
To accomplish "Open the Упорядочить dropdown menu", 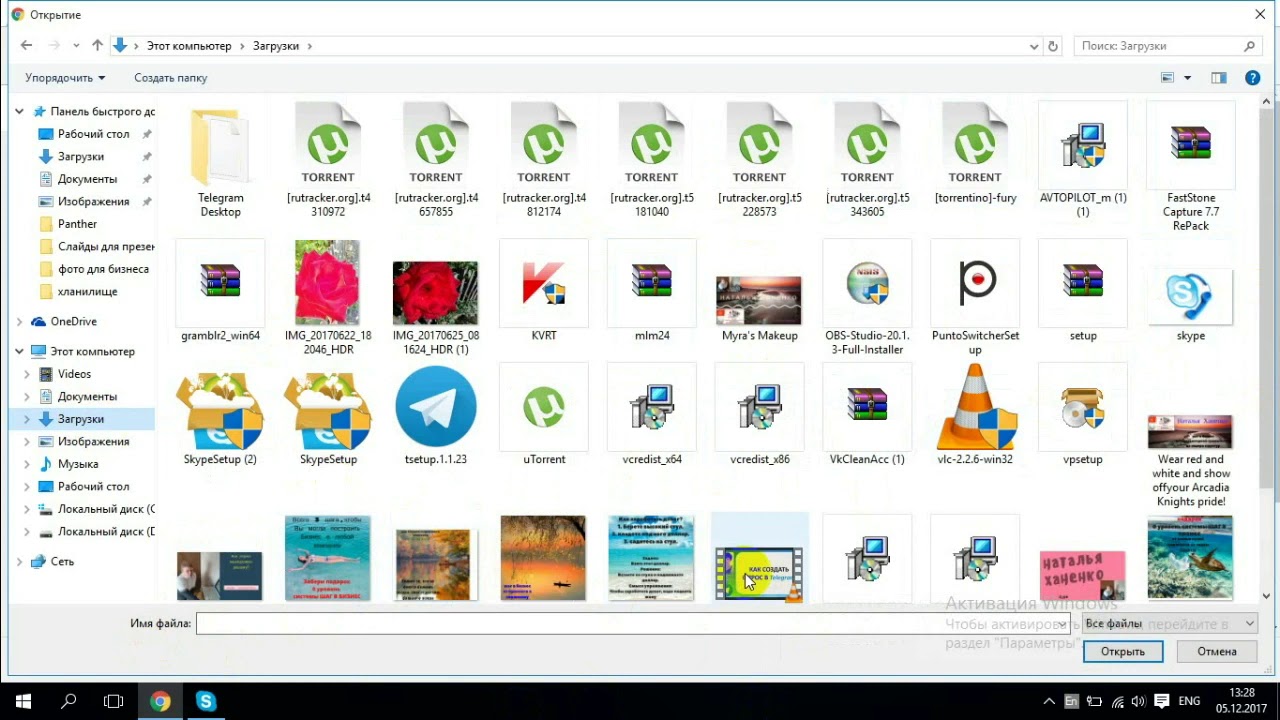I will tap(65, 78).
